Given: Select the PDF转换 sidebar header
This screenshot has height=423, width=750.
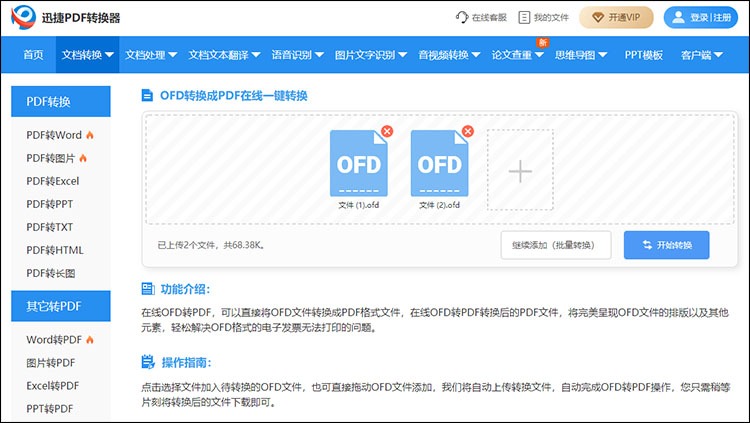Looking at the screenshot, I should (x=61, y=101).
